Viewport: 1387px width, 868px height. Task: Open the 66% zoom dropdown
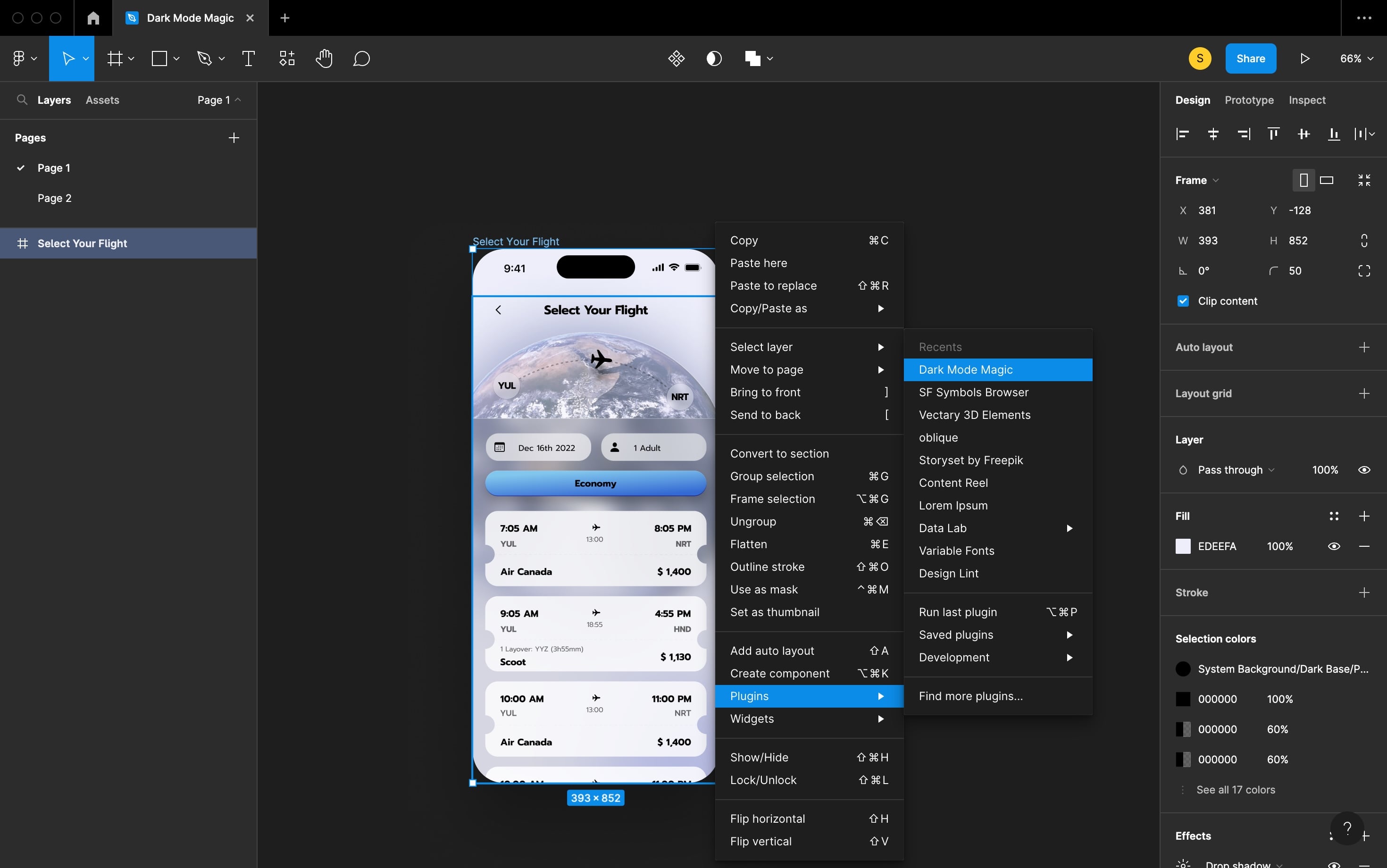tap(1356, 58)
